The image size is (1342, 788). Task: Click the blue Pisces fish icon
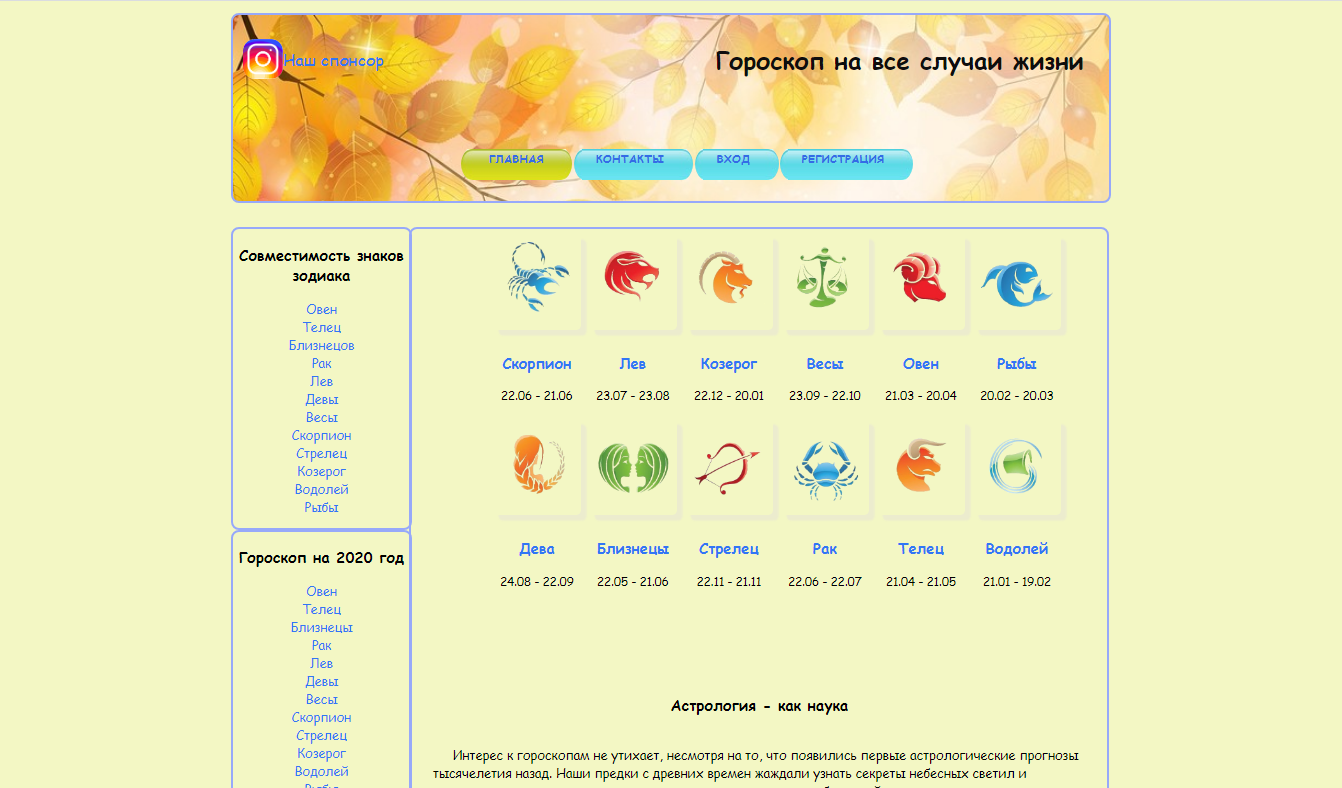click(1016, 282)
